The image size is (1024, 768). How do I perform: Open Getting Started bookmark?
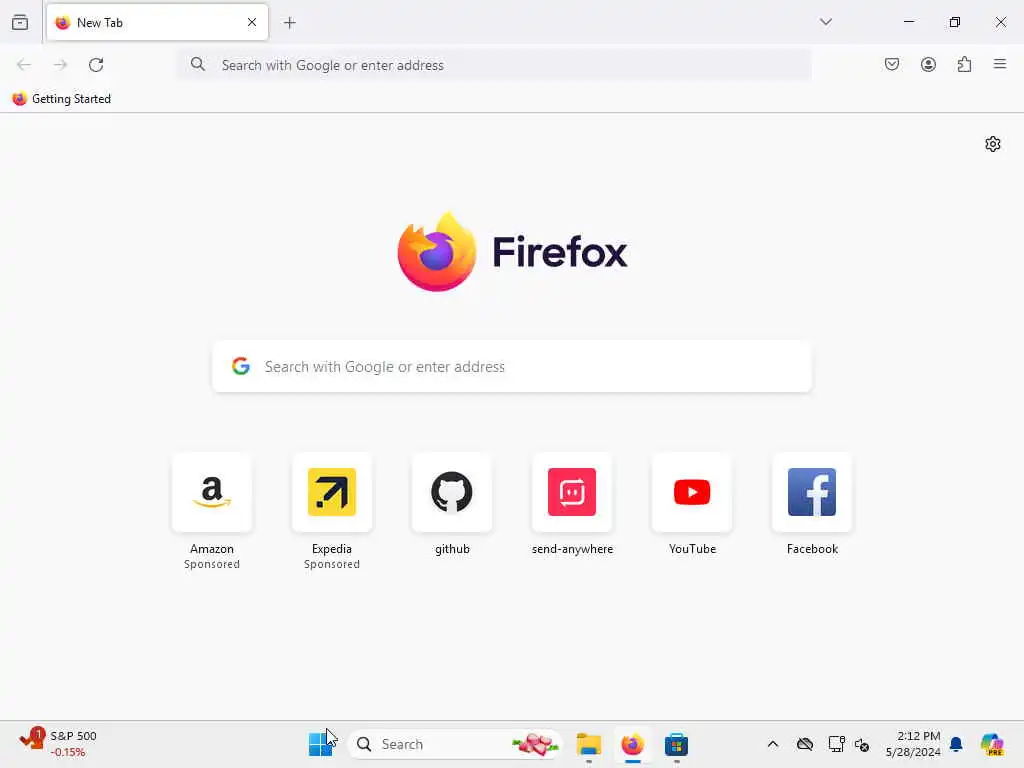(x=62, y=99)
